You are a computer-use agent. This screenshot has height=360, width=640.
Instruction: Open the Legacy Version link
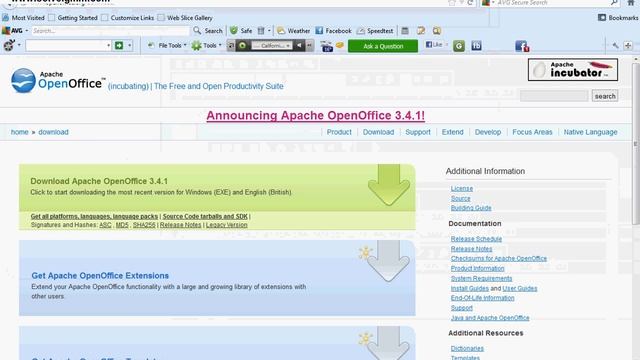click(x=227, y=225)
